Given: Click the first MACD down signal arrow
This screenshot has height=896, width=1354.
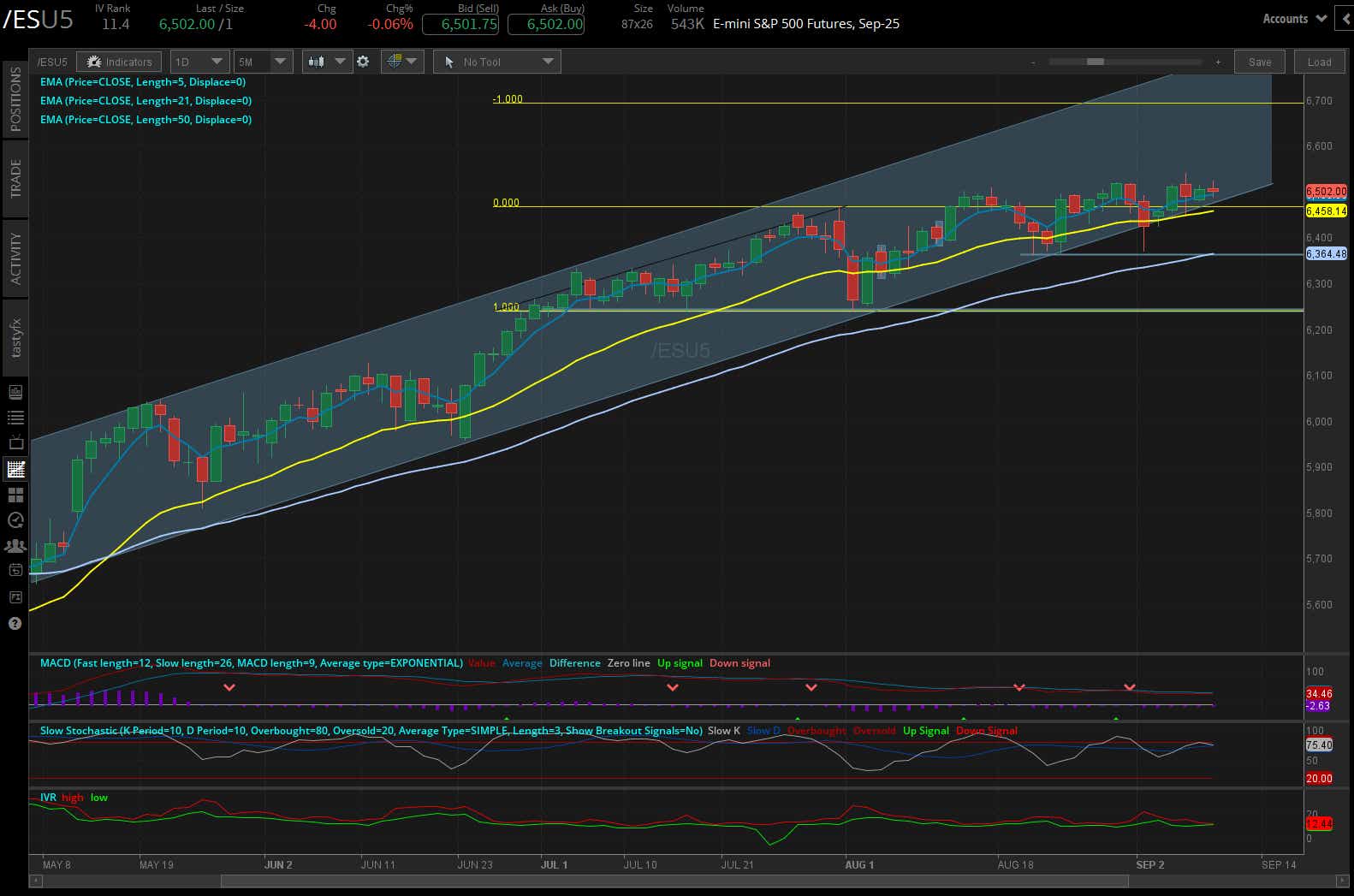Looking at the screenshot, I should [x=229, y=687].
